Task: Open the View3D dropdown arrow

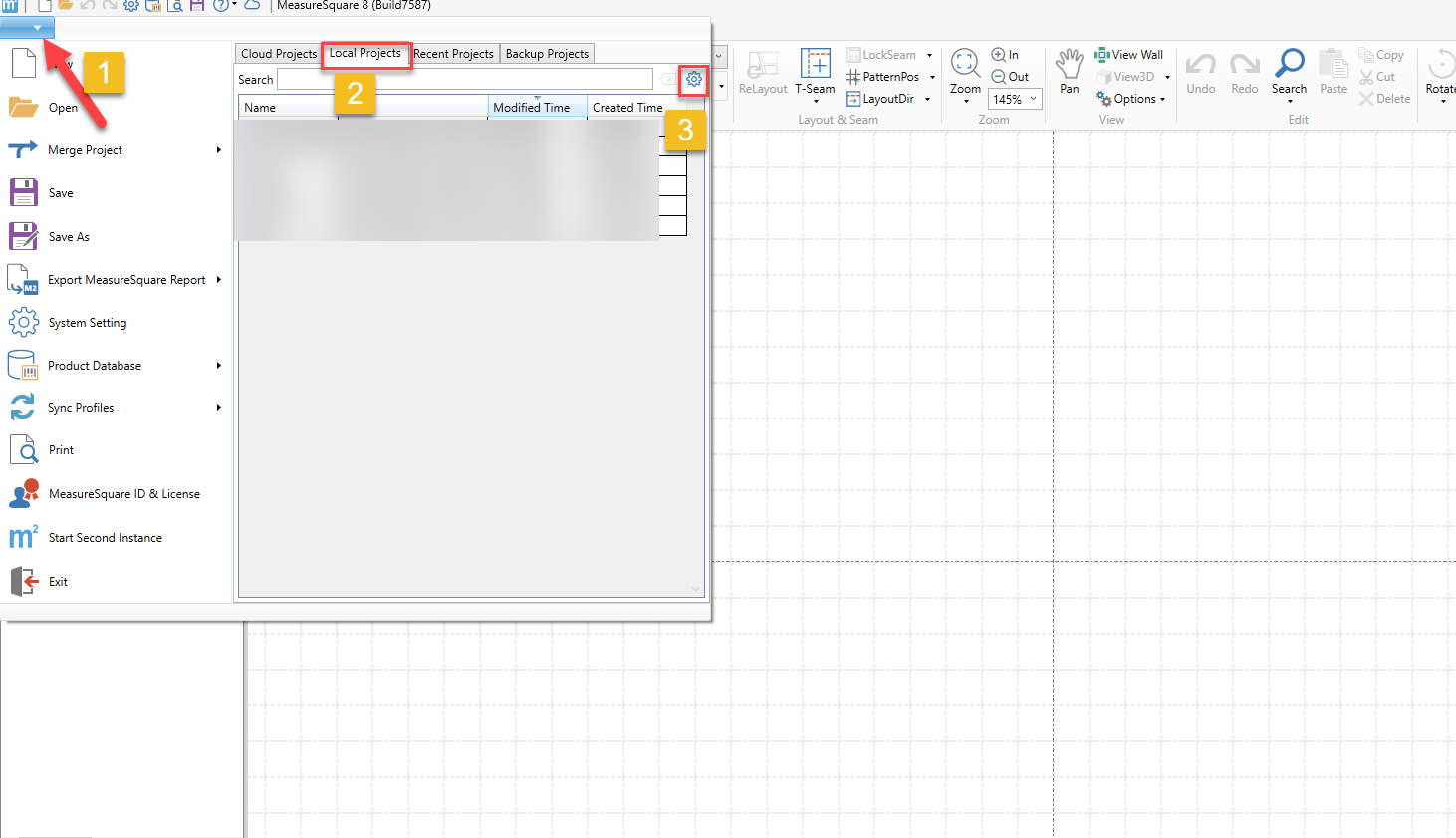Action: click(1168, 77)
